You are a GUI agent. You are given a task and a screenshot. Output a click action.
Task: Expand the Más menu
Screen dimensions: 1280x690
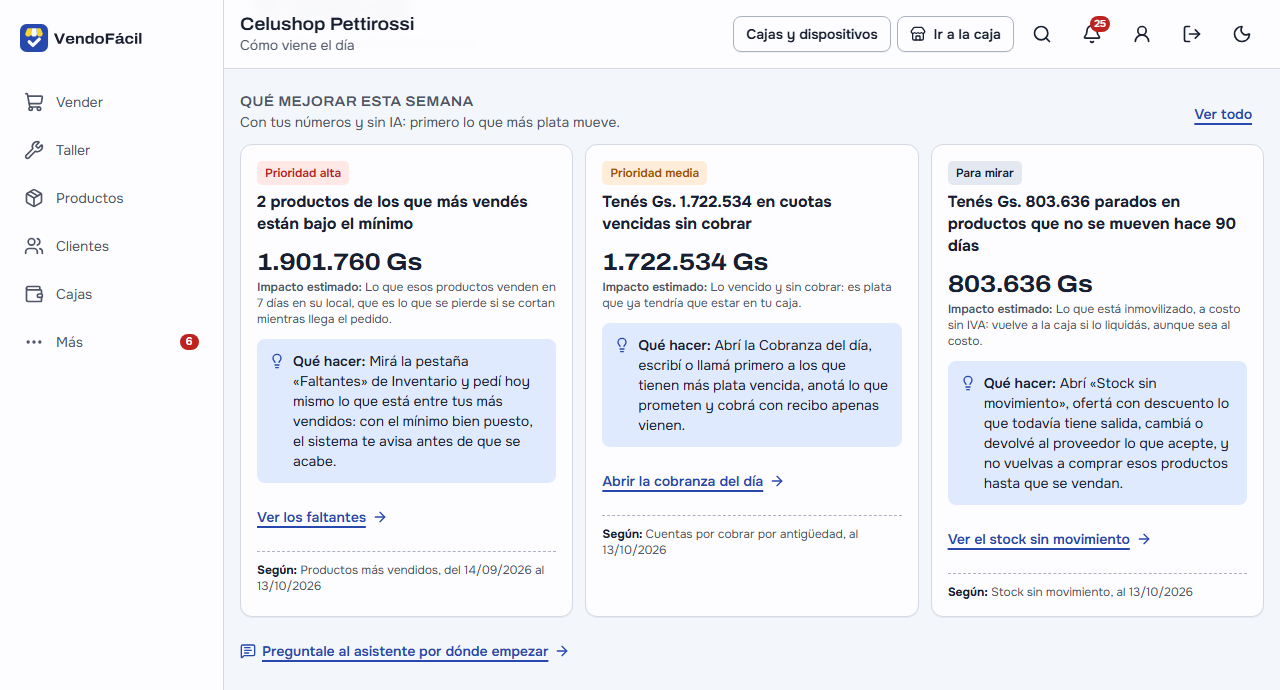pyautogui.click(x=111, y=342)
